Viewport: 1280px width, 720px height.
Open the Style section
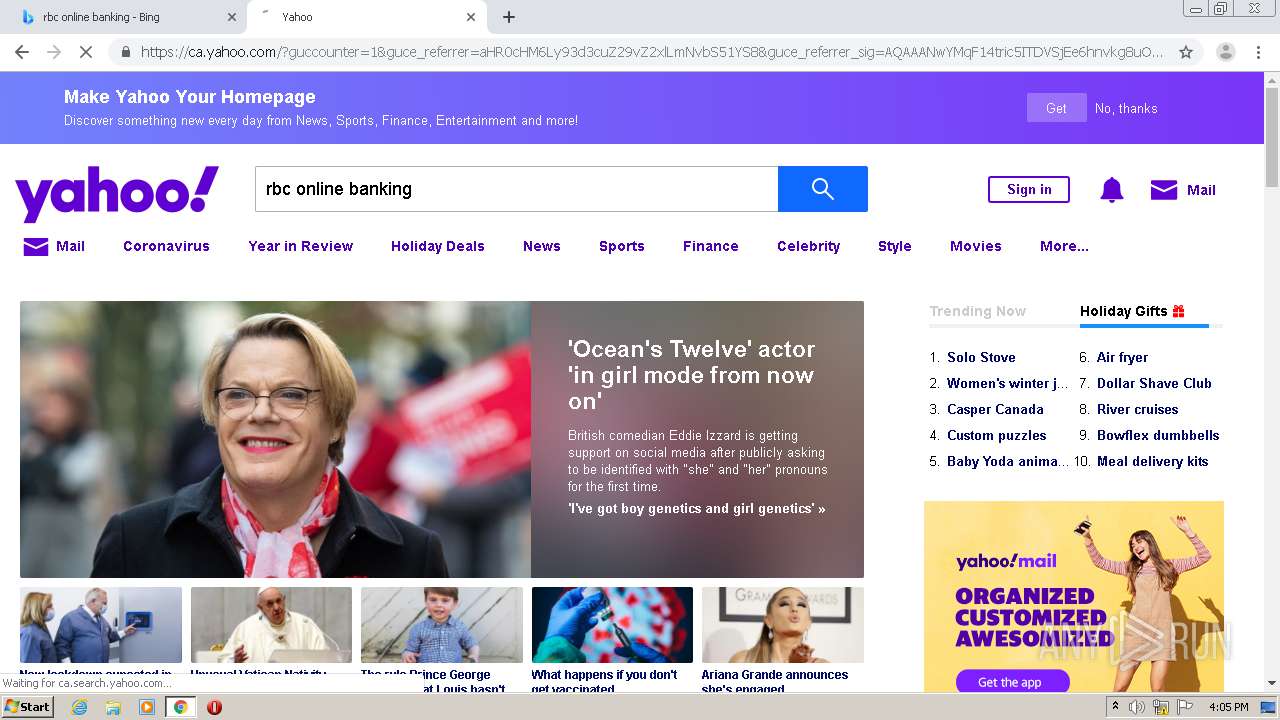click(894, 246)
